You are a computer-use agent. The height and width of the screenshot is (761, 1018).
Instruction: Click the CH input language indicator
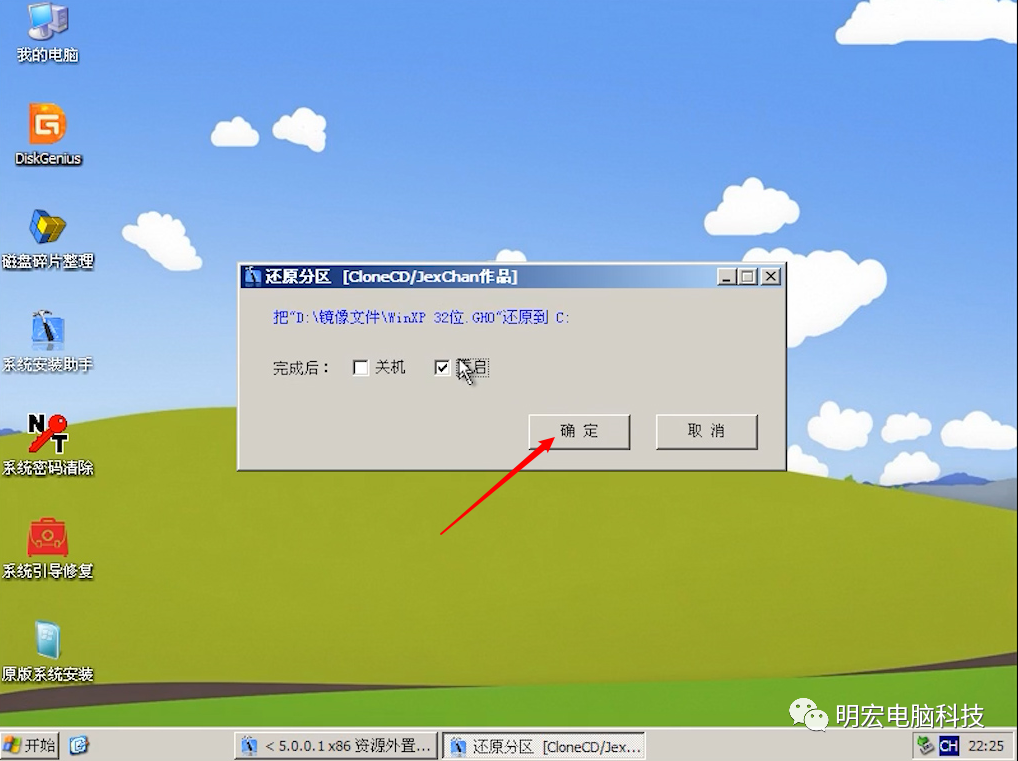pyautogui.click(x=949, y=746)
